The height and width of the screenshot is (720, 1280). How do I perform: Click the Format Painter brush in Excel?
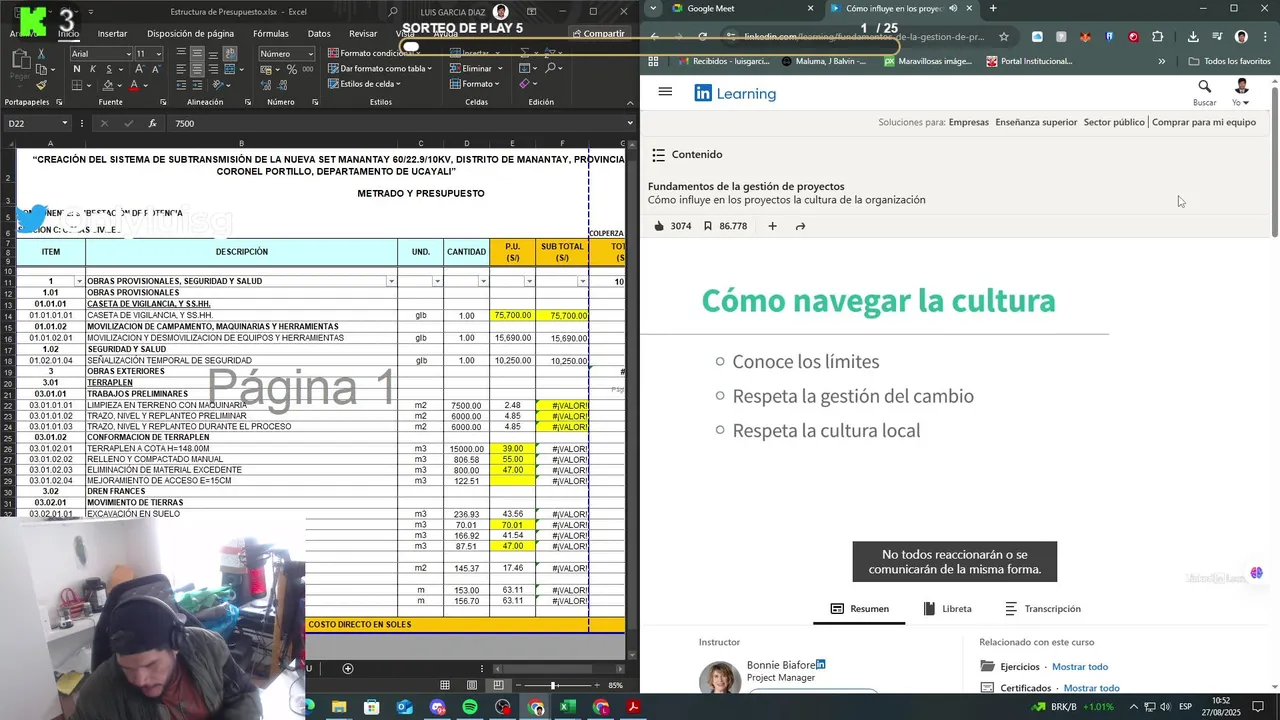coord(42,85)
